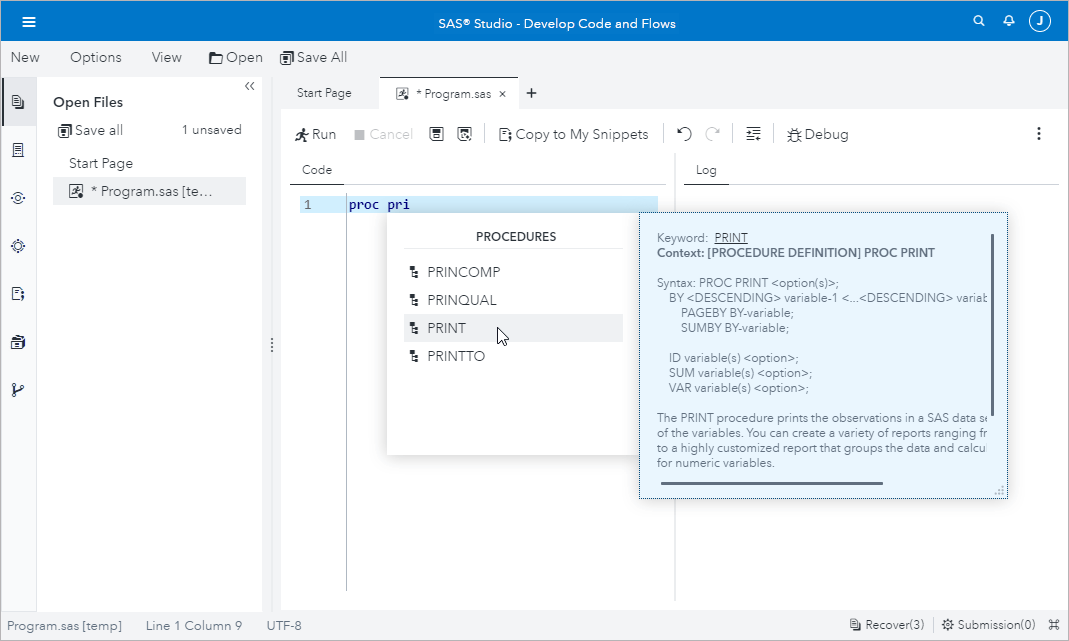Choose PRINQUAL from procedures list

pos(513,300)
